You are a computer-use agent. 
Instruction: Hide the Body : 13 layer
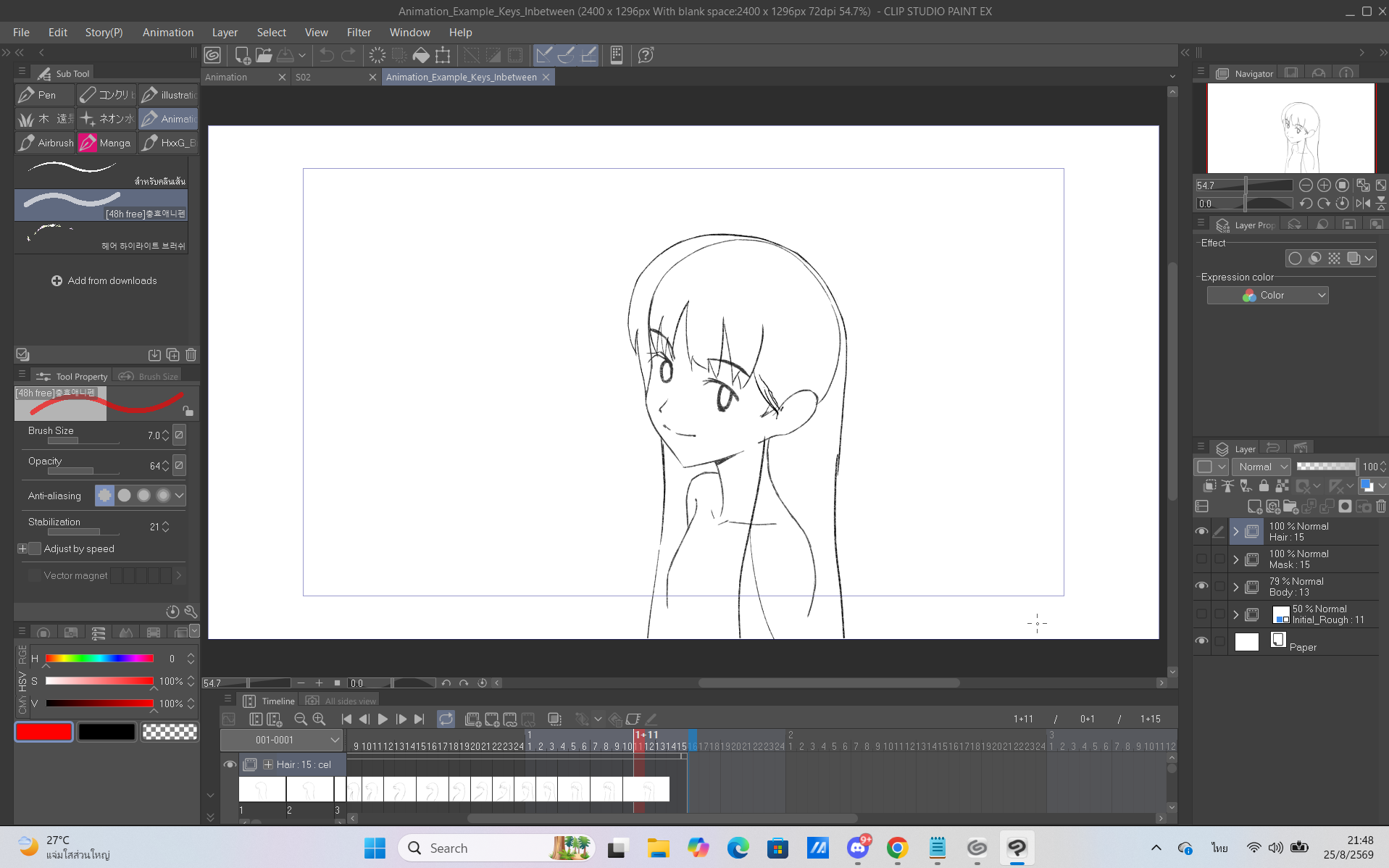point(1201,586)
